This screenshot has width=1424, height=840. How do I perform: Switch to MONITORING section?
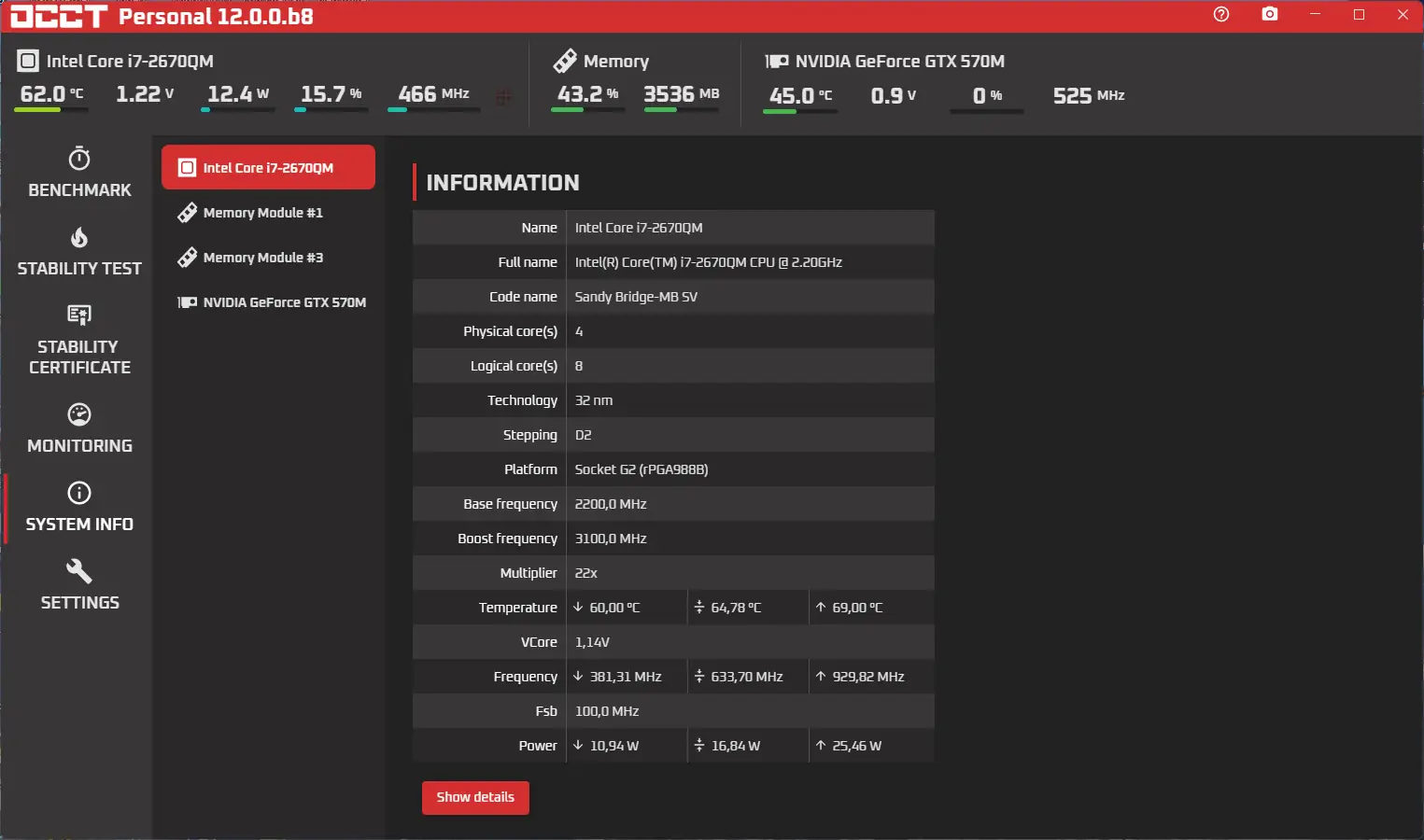pyautogui.click(x=79, y=428)
